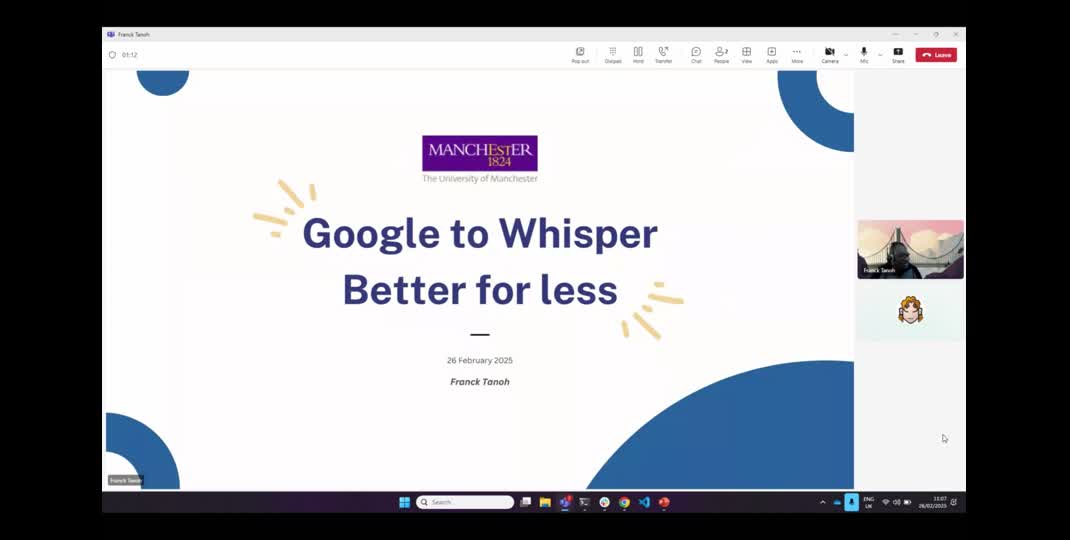Show hidden system tray icons

tap(822, 502)
